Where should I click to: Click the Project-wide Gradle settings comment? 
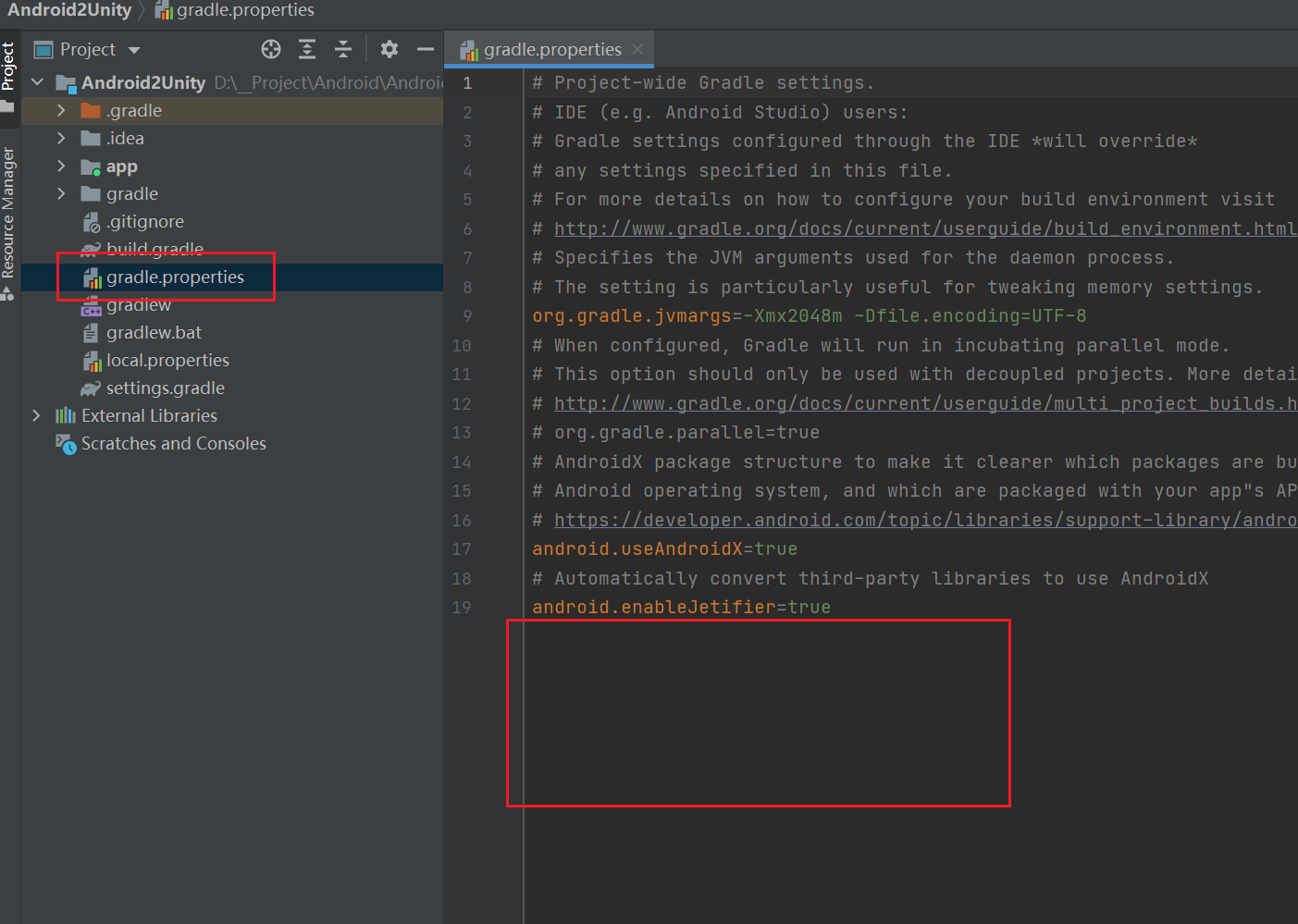[x=703, y=83]
